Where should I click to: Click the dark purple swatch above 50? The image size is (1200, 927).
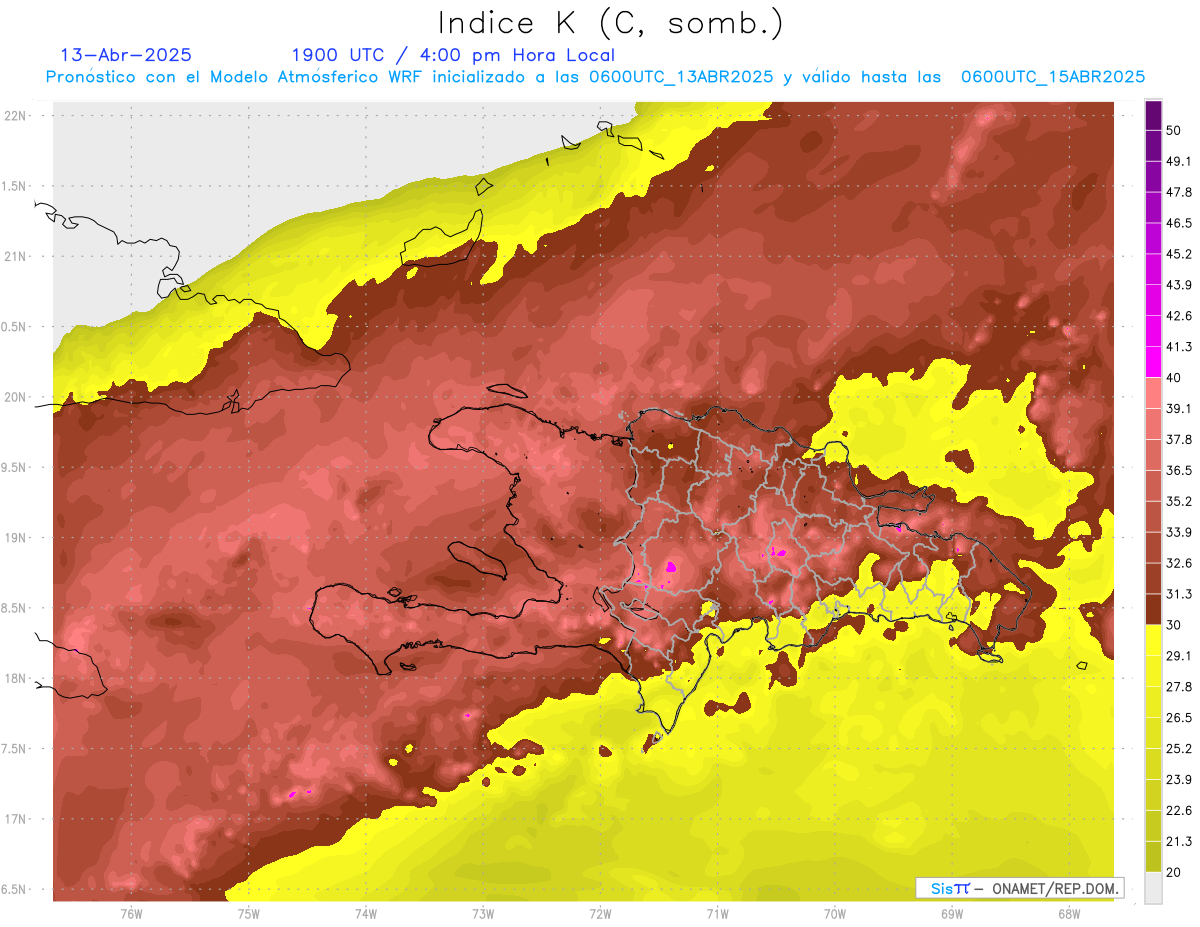pos(1153,115)
